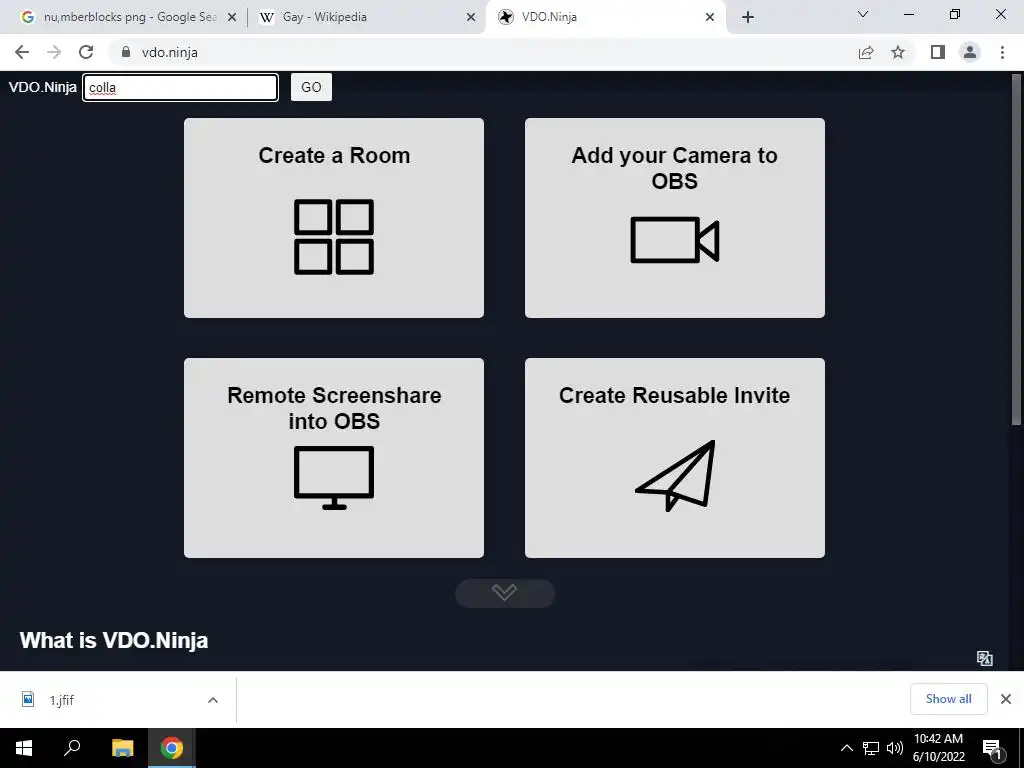The width and height of the screenshot is (1024, 768).
Task: Open the tab search dropdown arrow
Action: pos(862,14)
